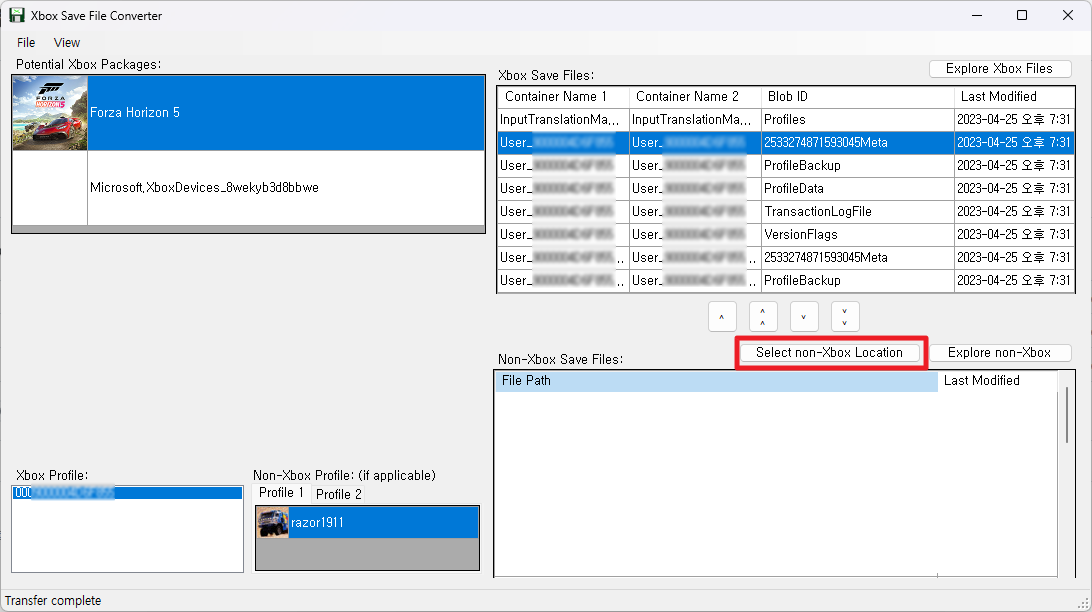Click the double down arrow transfer button

(845, 317)
